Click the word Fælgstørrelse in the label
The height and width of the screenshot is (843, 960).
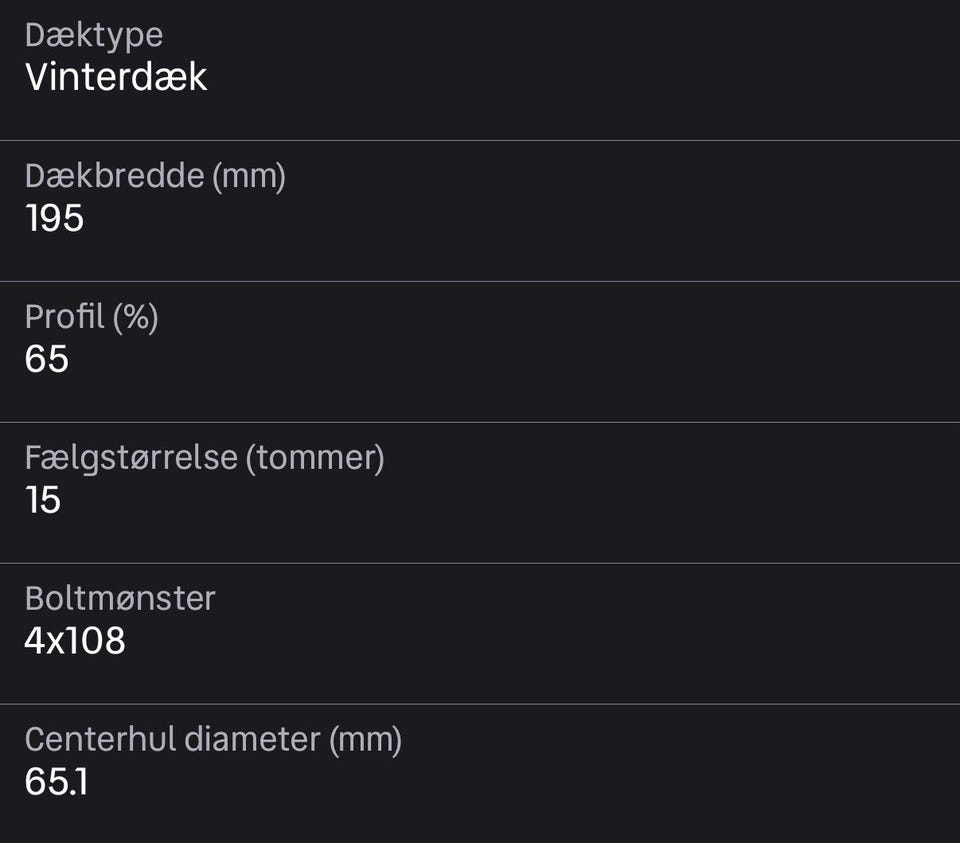tap(131, 458)
